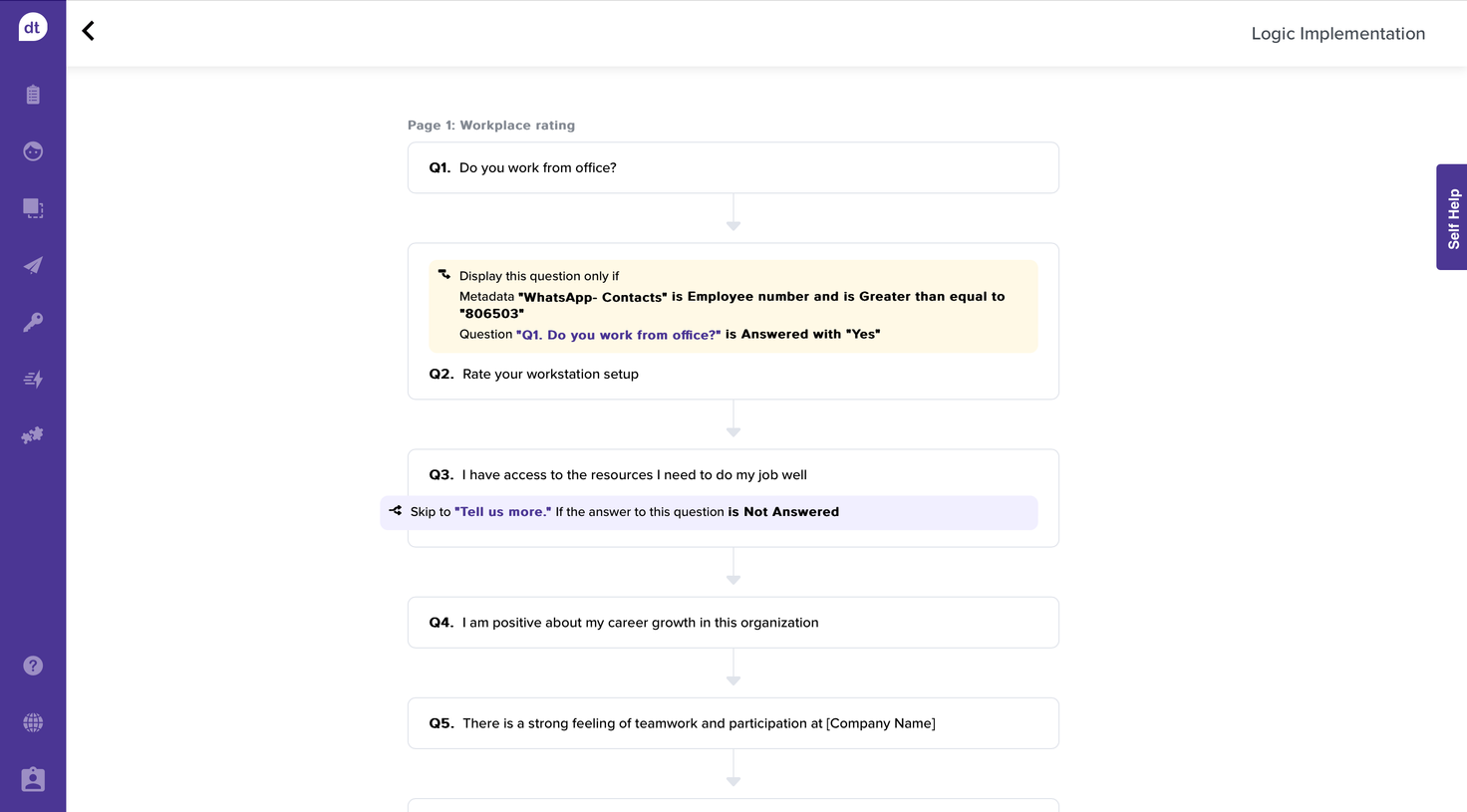
Task: Click the overlapping squares sidebar icon
Action: tap(33, 208)
